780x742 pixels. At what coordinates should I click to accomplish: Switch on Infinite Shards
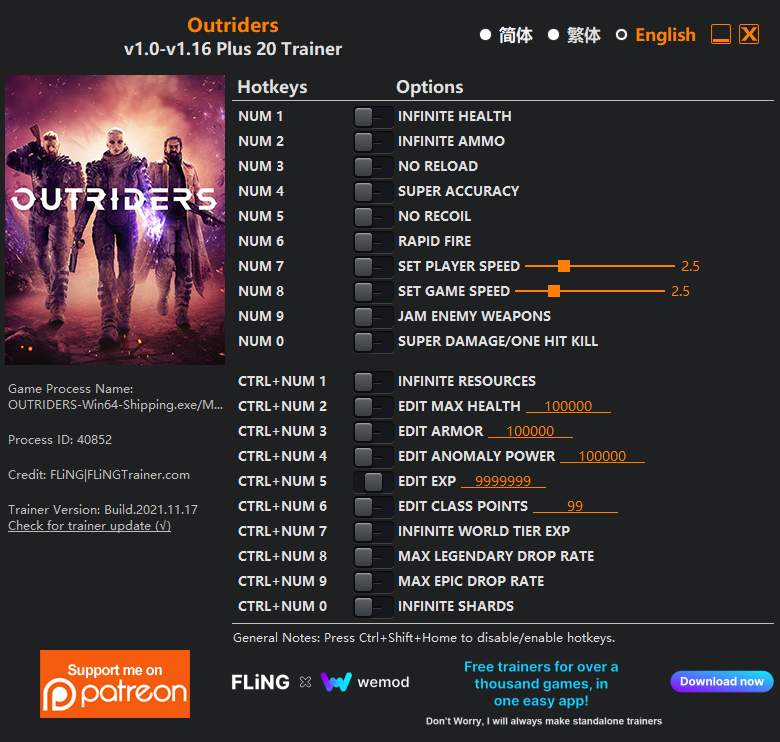click(x=373, y=607)
